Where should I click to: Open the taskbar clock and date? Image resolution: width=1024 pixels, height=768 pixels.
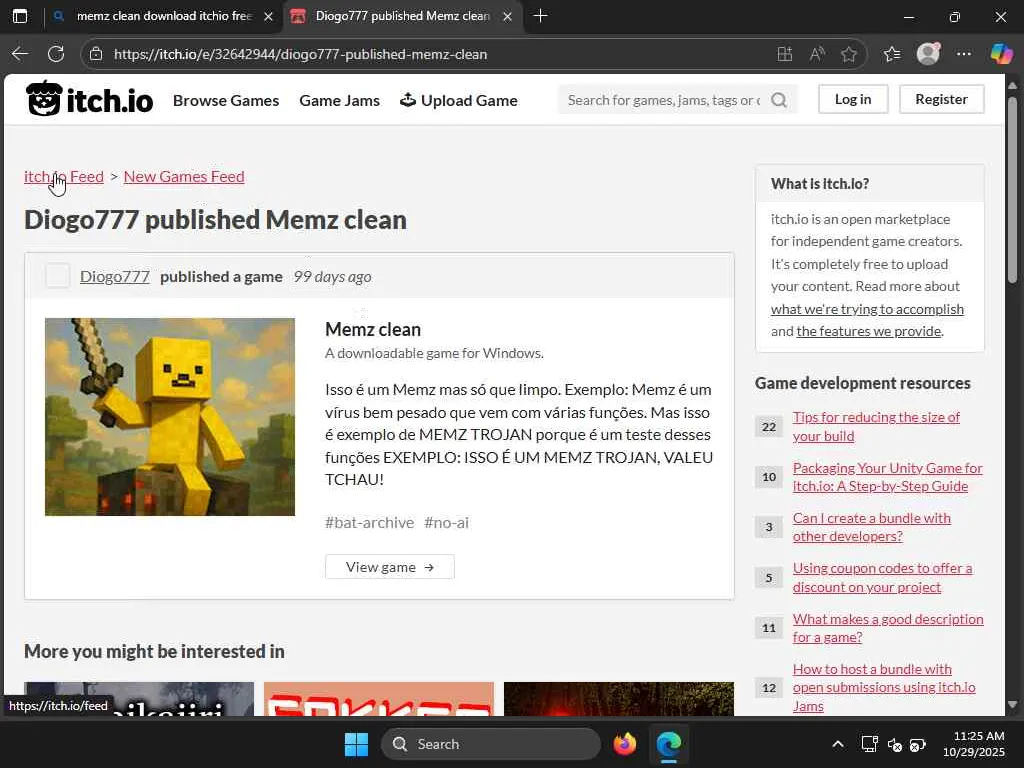[x=974, y=744]
